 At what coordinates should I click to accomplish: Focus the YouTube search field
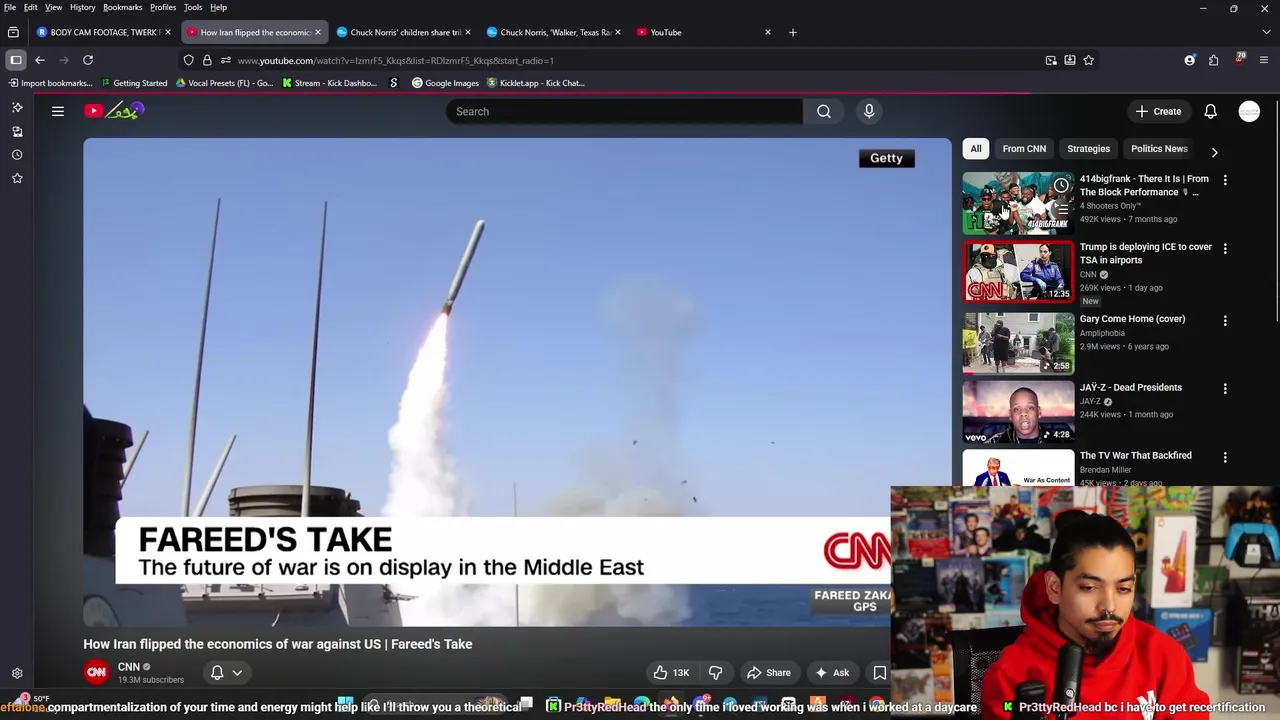click(624, 111)
